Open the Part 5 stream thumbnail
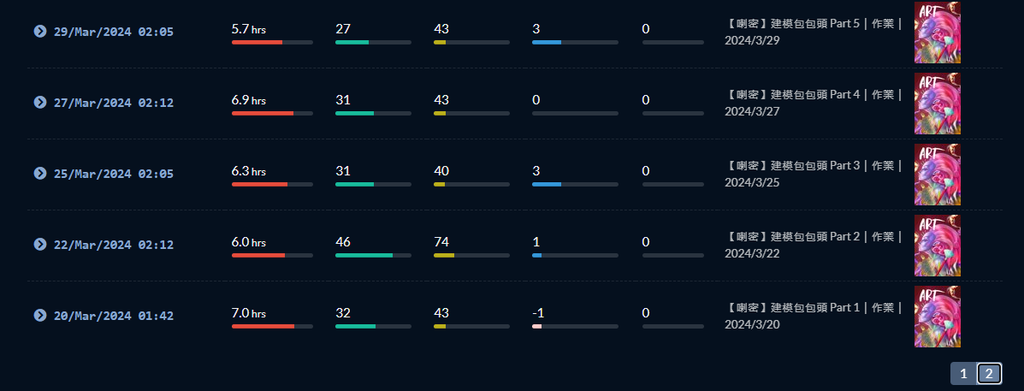 937,32
